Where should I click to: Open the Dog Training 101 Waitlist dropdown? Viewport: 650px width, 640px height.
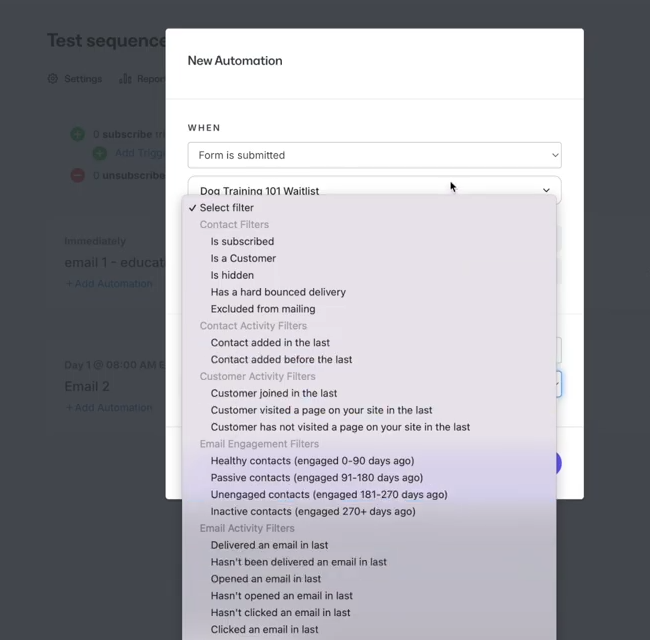(374, 191)
